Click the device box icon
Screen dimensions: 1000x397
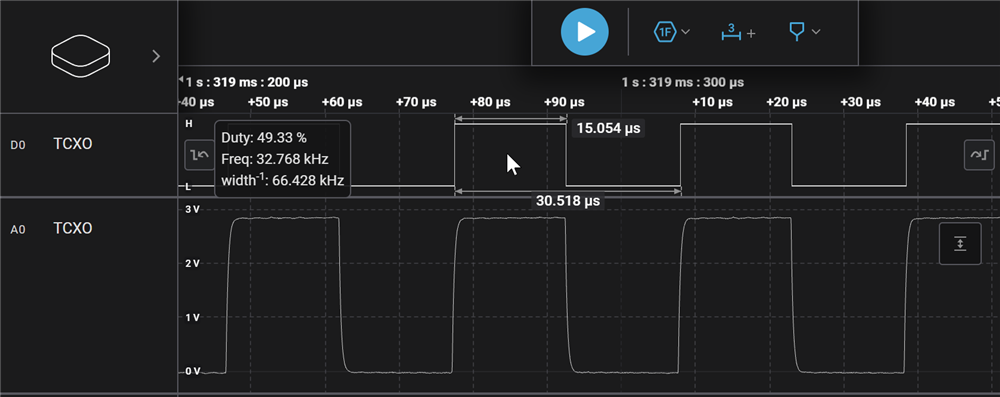[80, 56]
